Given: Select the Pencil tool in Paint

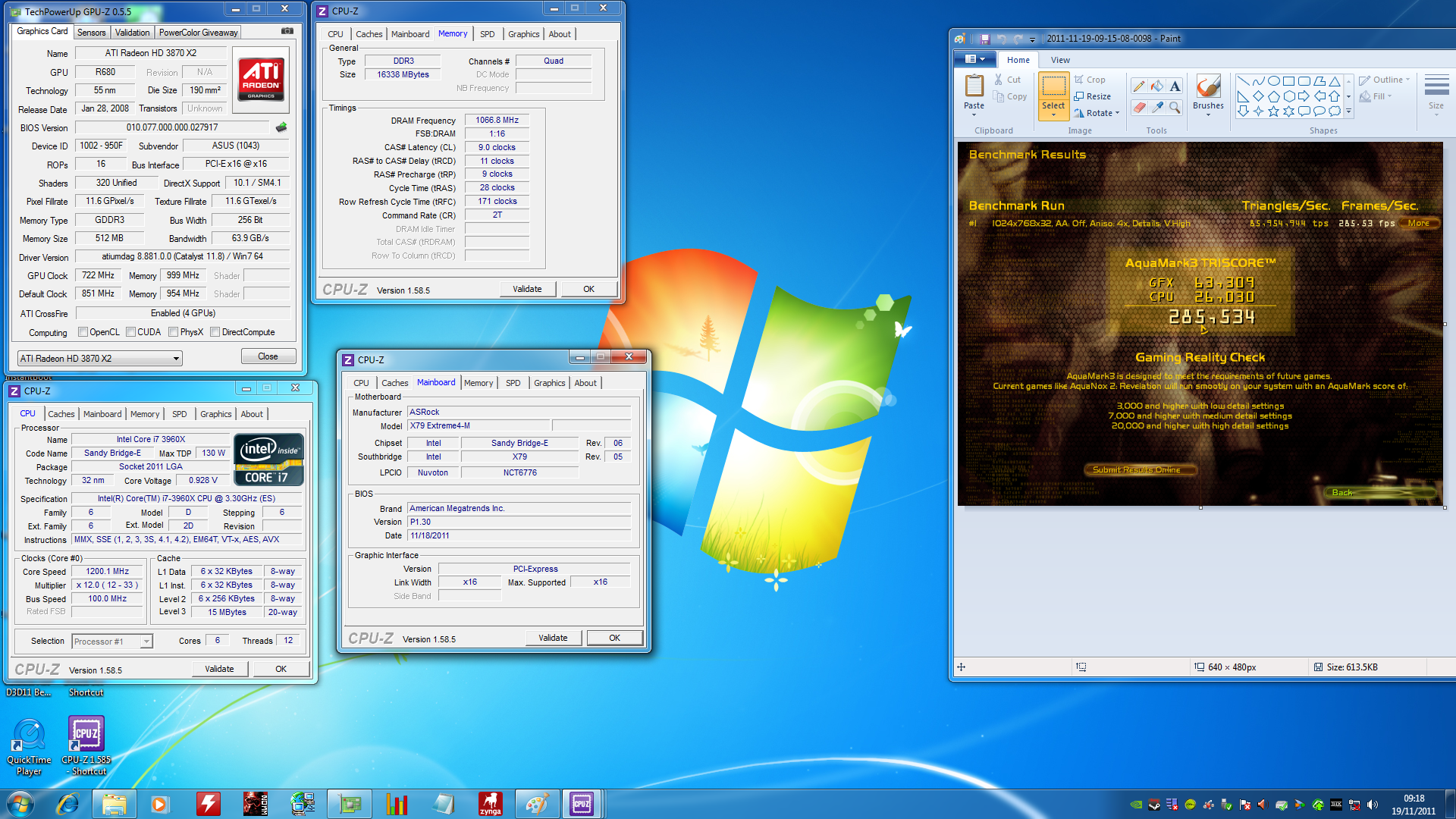Looking at the screenshot, I should coord(1138,86).
